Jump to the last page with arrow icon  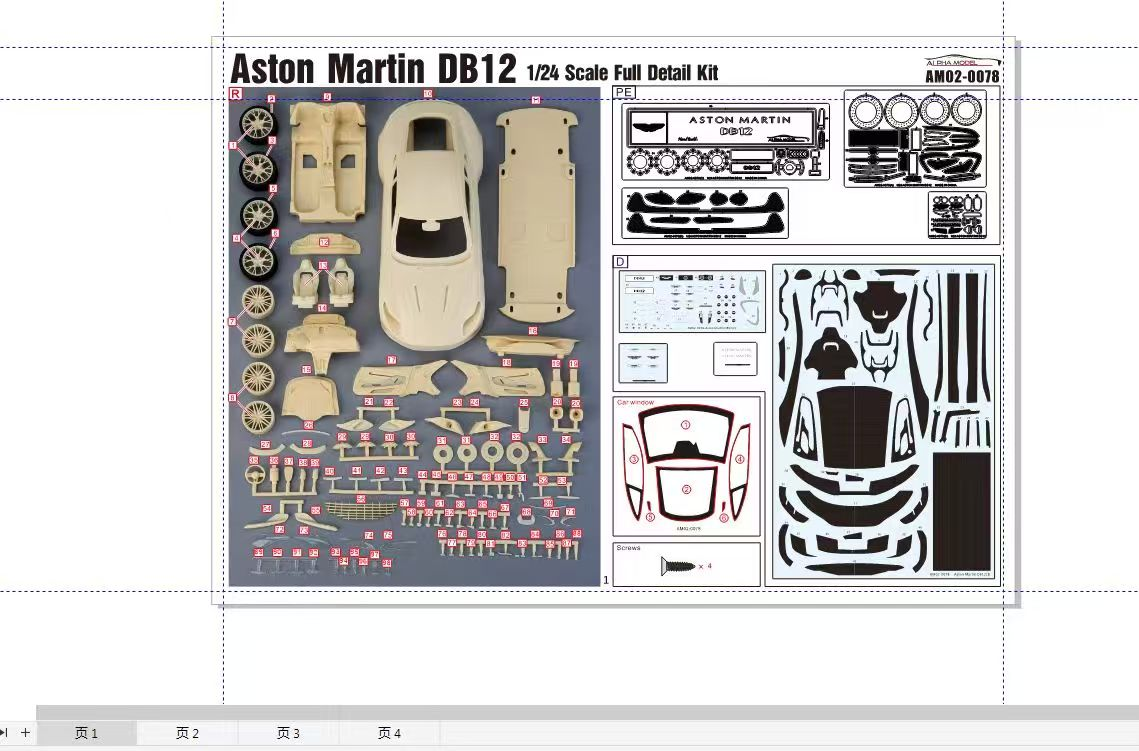[4, 733]
